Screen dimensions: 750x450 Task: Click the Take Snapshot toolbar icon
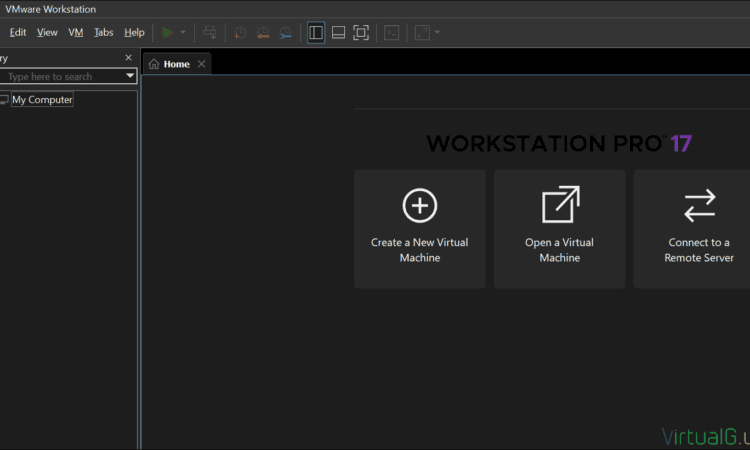tap(240, 32)
